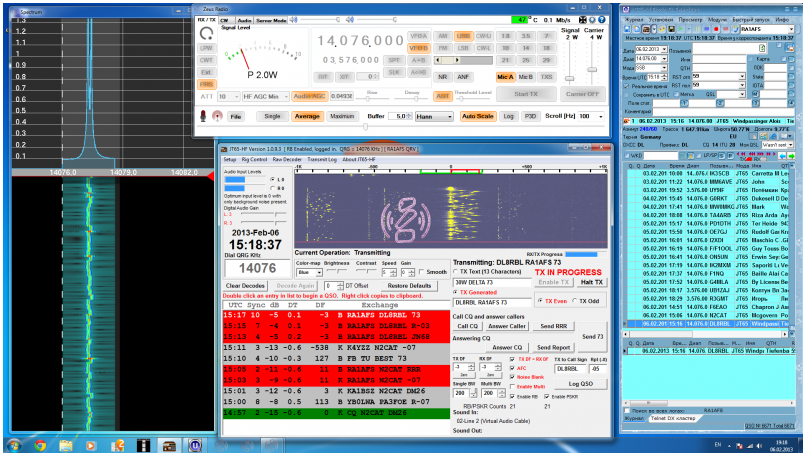Click the antenna icon beside the microphone
This screenshot has height=457, width=807.
tap(217, 116)
